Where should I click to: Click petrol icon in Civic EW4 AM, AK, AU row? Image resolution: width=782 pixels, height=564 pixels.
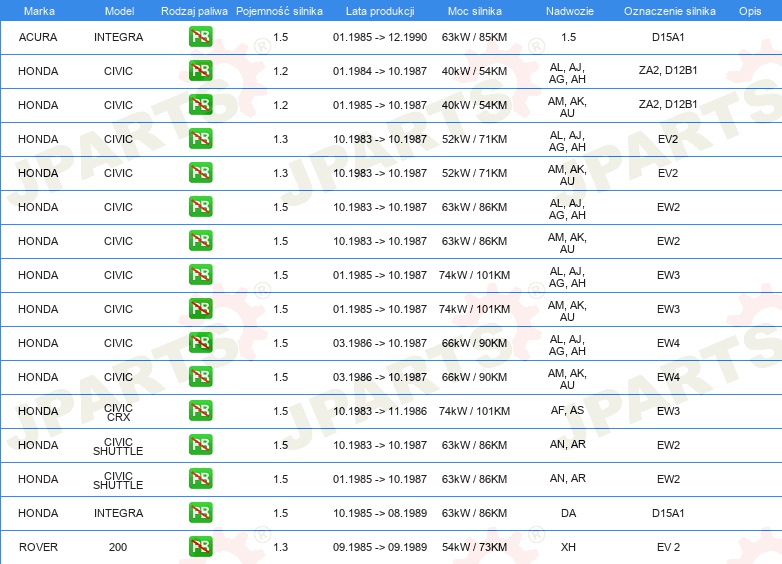(x=200, y=376)
